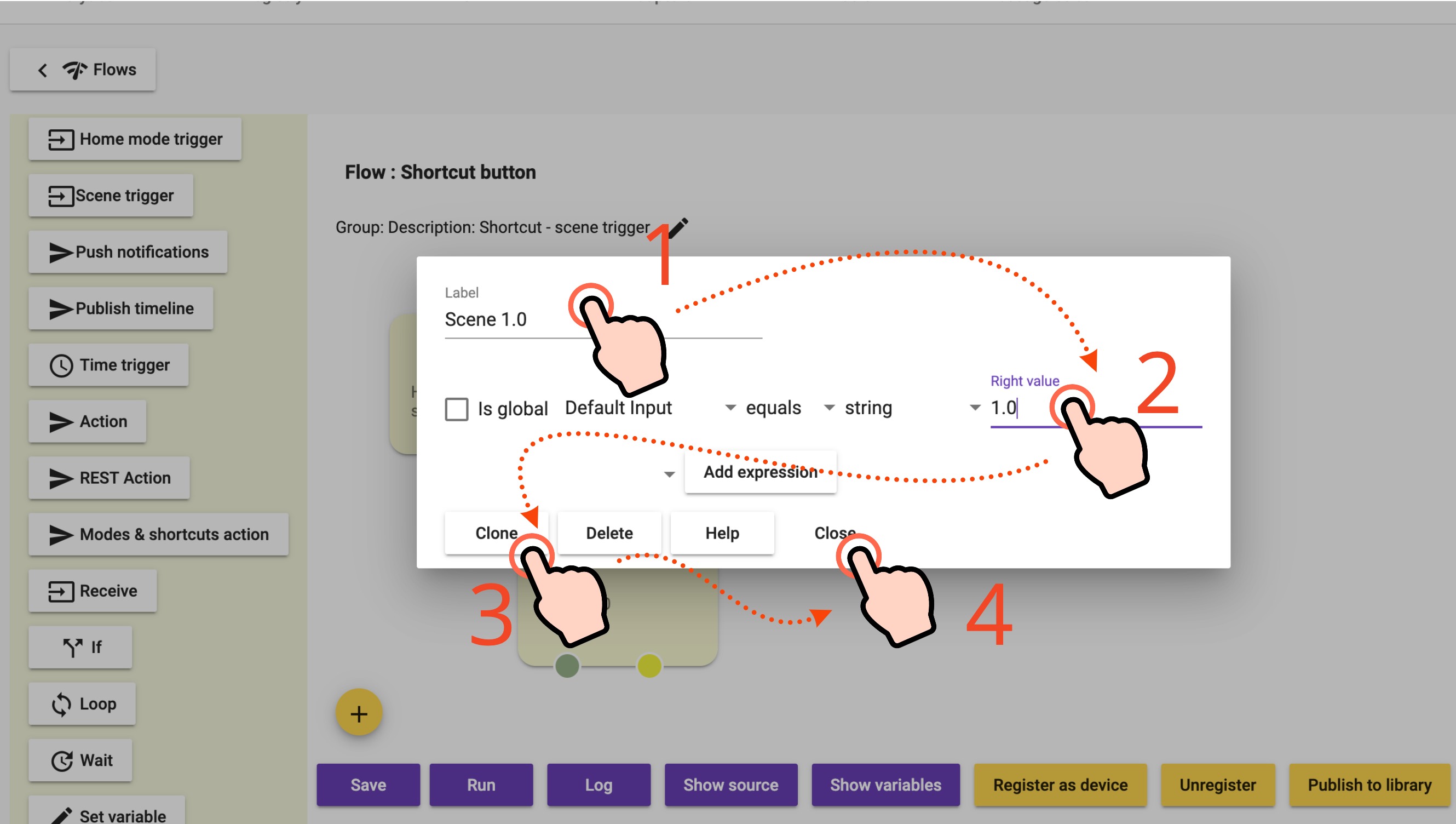Open the flow Log

tap(599, 786)
